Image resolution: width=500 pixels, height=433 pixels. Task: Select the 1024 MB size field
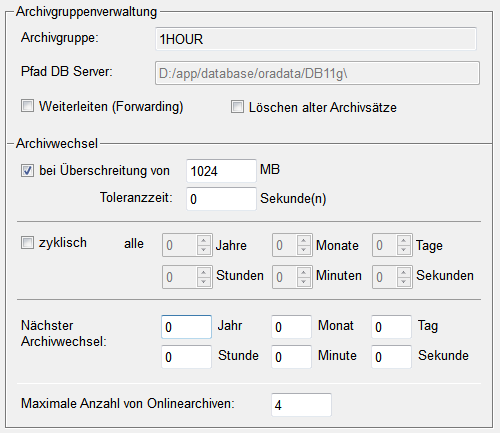tap(221, 171)
